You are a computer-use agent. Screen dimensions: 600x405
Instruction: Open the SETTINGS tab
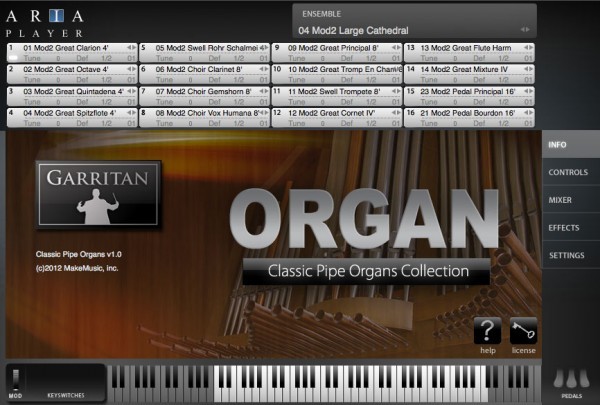[x=571, y=255]
